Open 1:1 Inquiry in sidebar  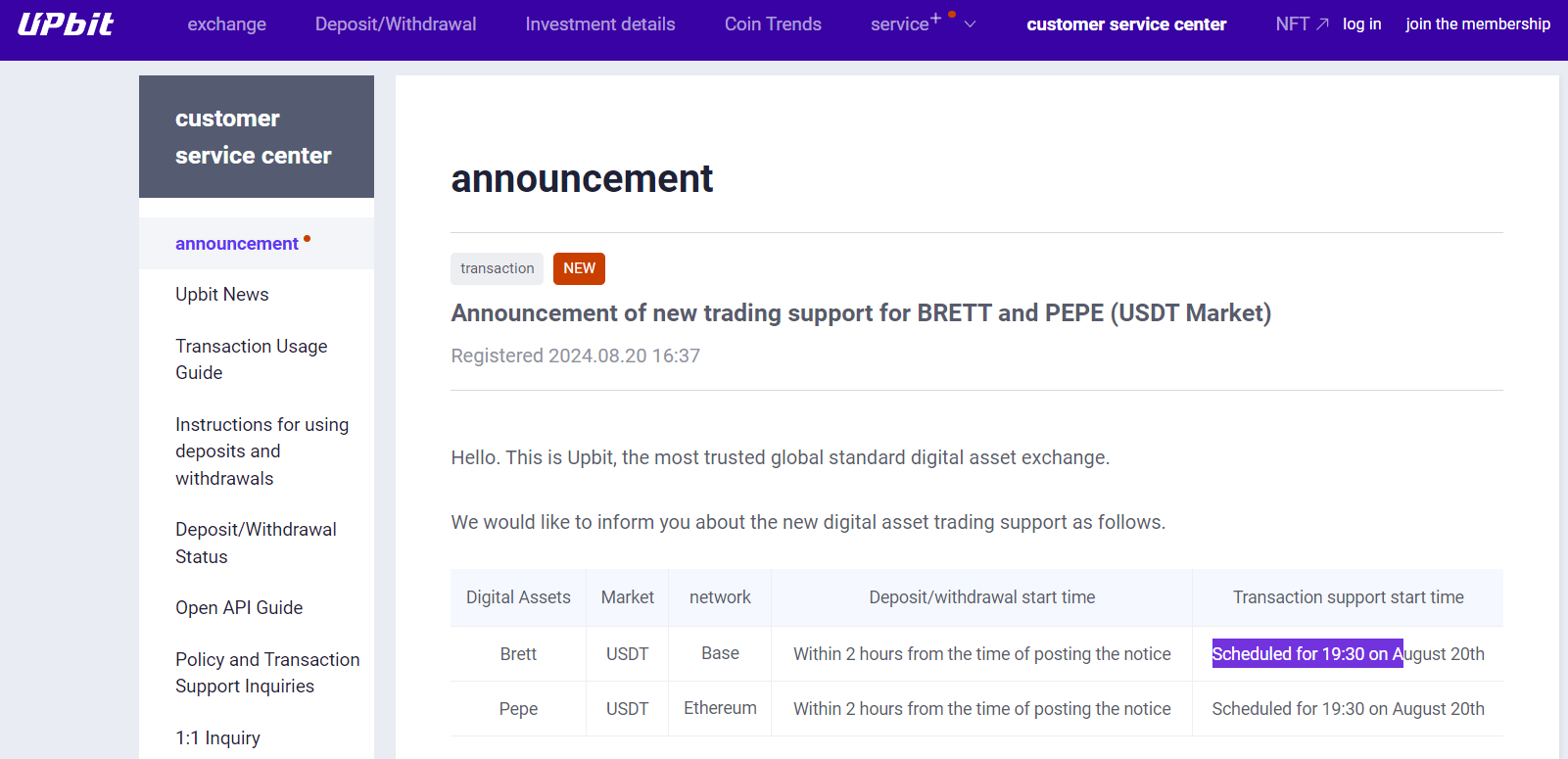(217, 738)
